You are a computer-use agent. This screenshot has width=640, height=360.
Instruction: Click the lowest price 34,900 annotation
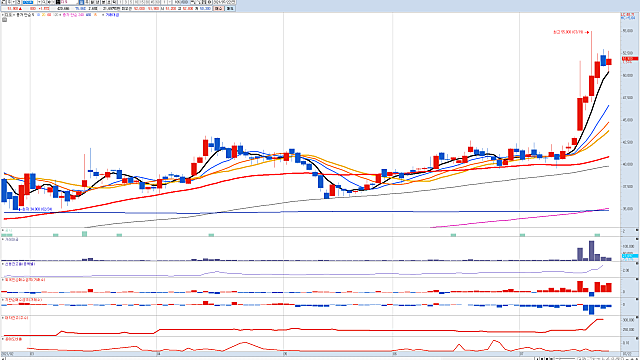pos(37,209)
